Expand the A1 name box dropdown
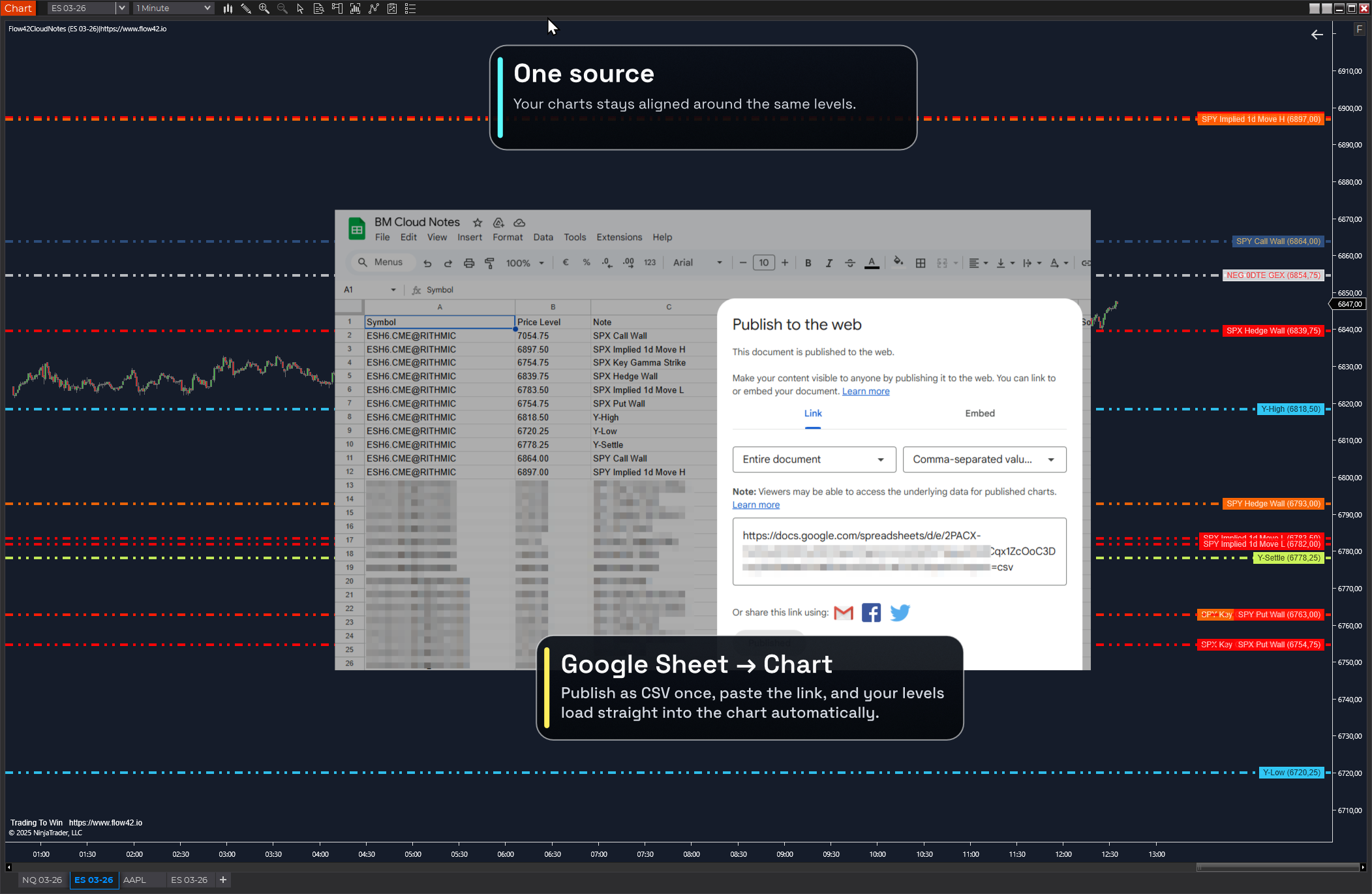 (x=393, y=290)
